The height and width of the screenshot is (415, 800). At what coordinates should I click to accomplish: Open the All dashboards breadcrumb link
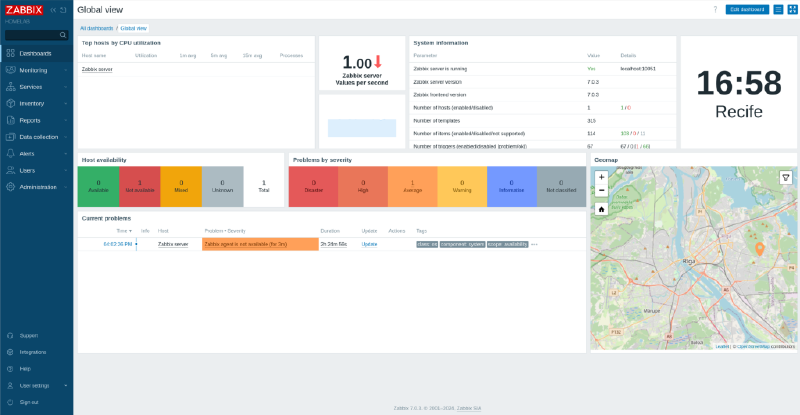tap(96, 28)
